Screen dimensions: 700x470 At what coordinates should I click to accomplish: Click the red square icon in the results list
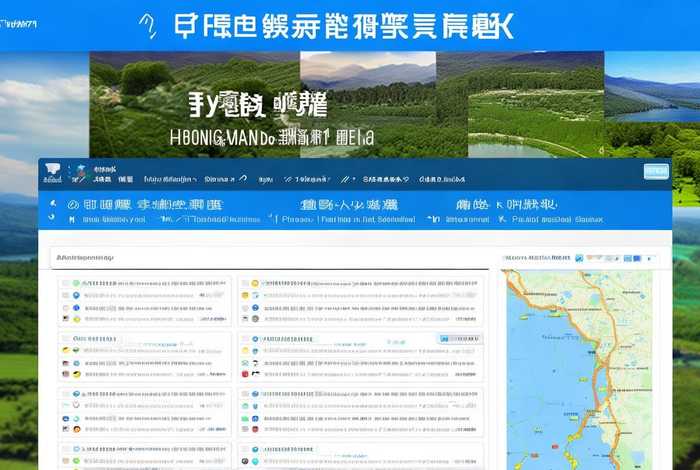click(245, 374)
